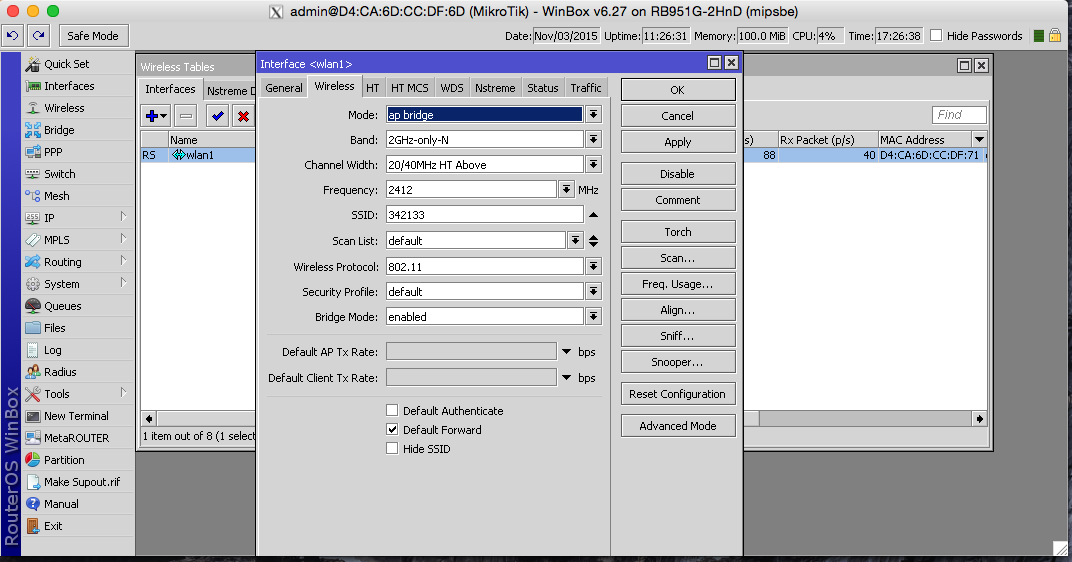Click the blue checkmark enable button

(217, 116)
